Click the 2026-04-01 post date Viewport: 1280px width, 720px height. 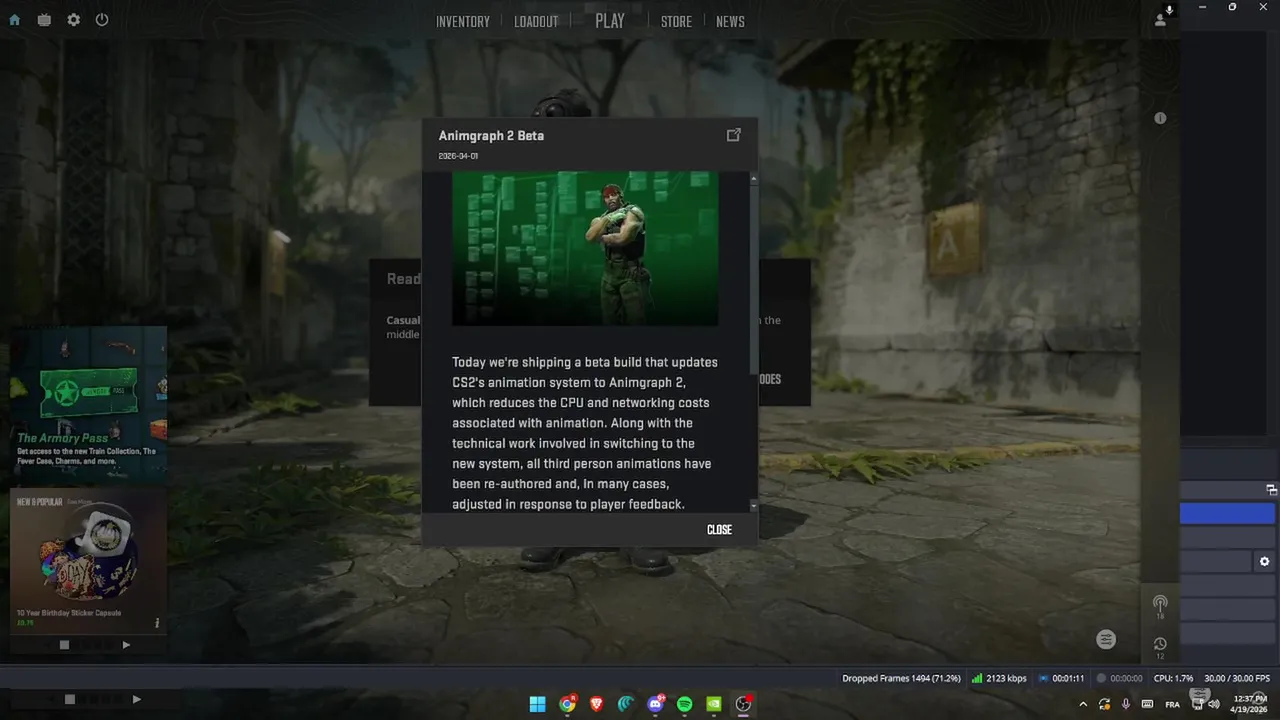(x=458, y=156)
